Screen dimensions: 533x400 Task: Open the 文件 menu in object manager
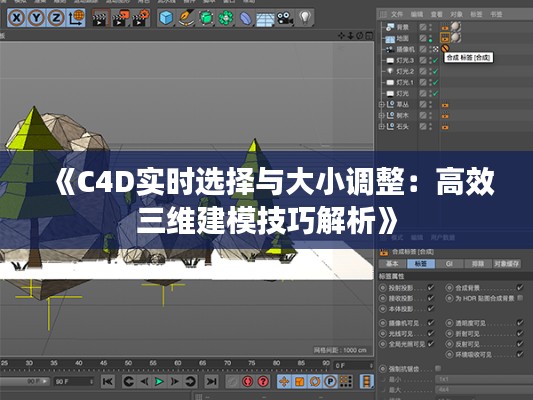397,14
